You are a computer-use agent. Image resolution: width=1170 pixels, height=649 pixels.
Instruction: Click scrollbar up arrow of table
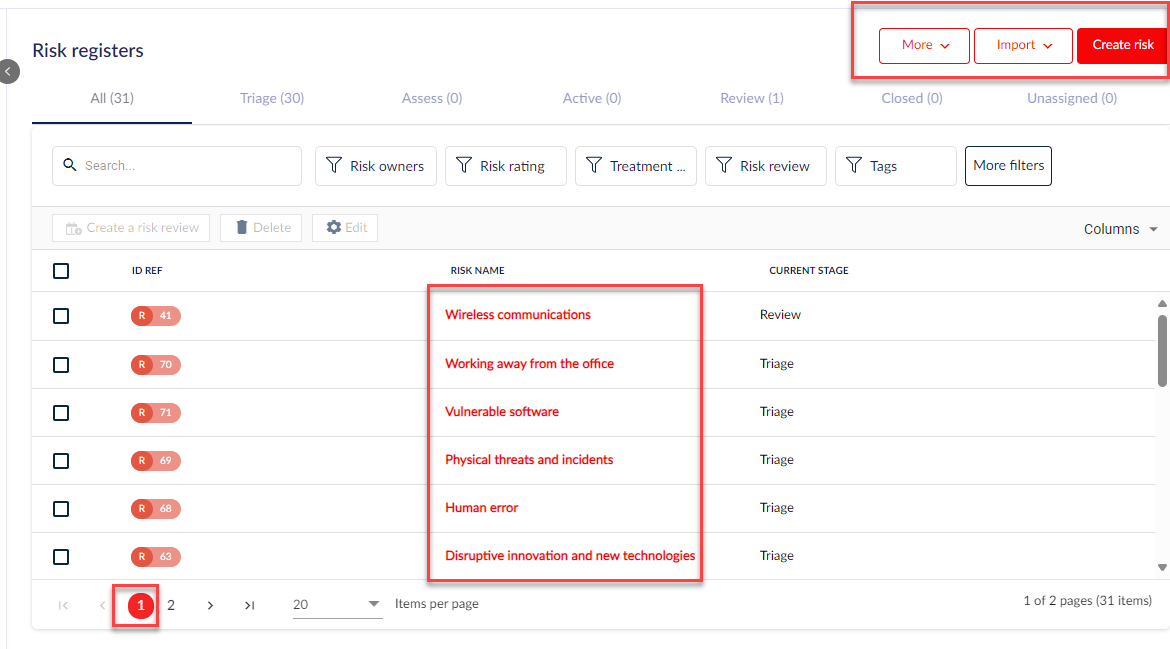coord(1162,304)
